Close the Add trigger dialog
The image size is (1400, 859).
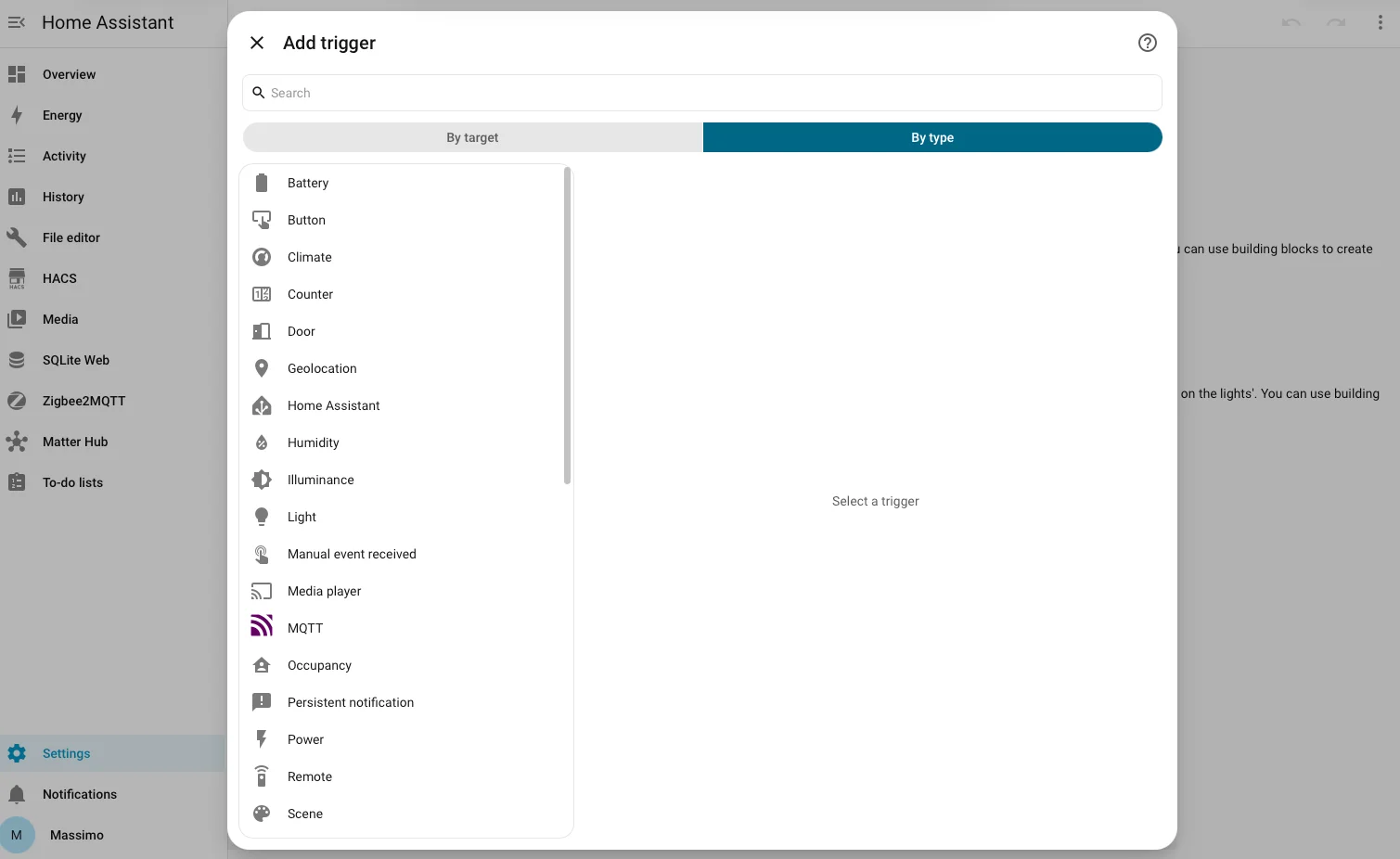[257, 43]
